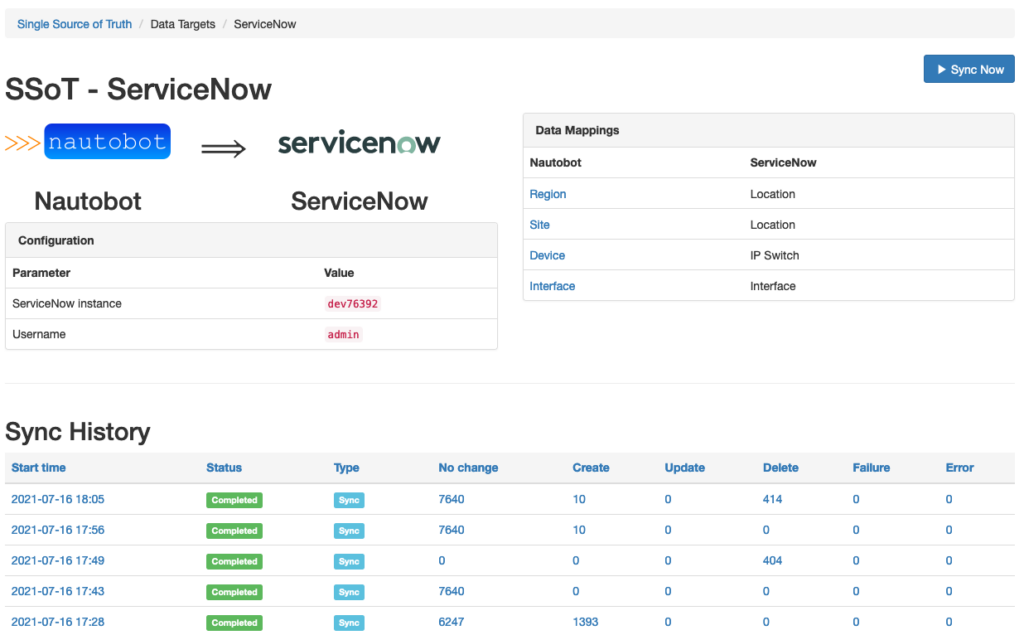Sort by Delete column header
This screenshot has width=1024, height=635.
pyautogui.click(x=780, y=468)
